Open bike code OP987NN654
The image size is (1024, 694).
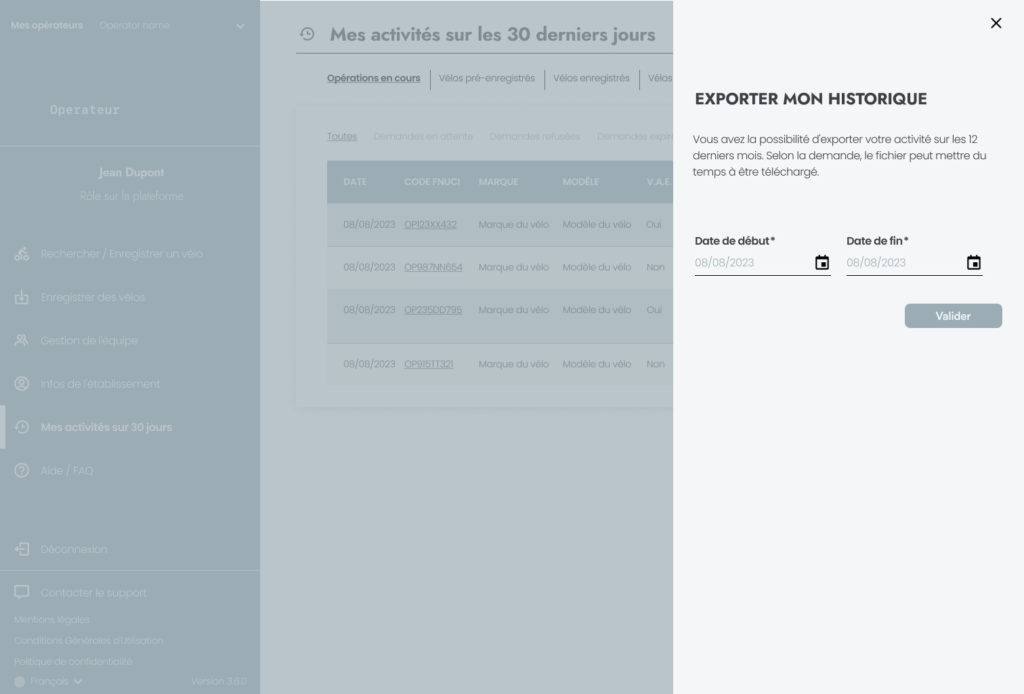tap(433, 267)
